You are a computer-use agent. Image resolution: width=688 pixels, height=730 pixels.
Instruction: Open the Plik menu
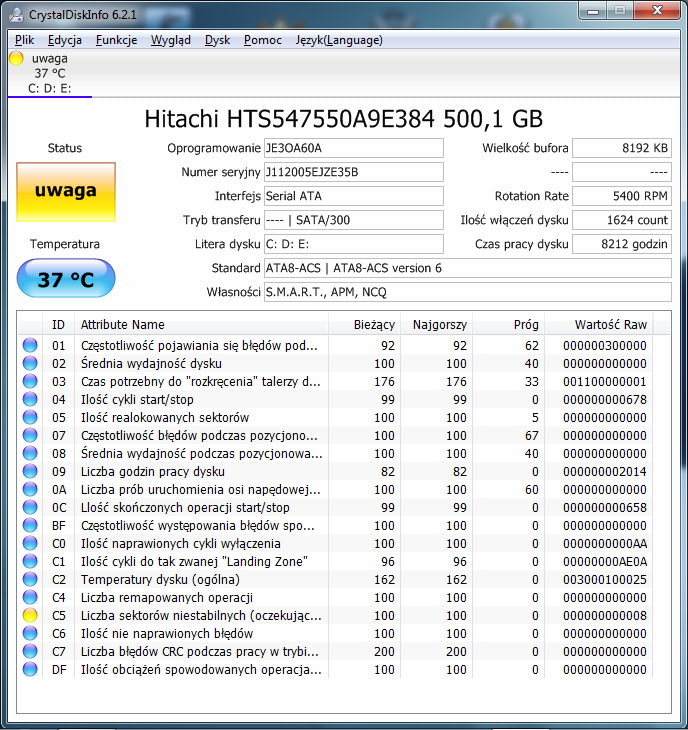click(24, 40)
